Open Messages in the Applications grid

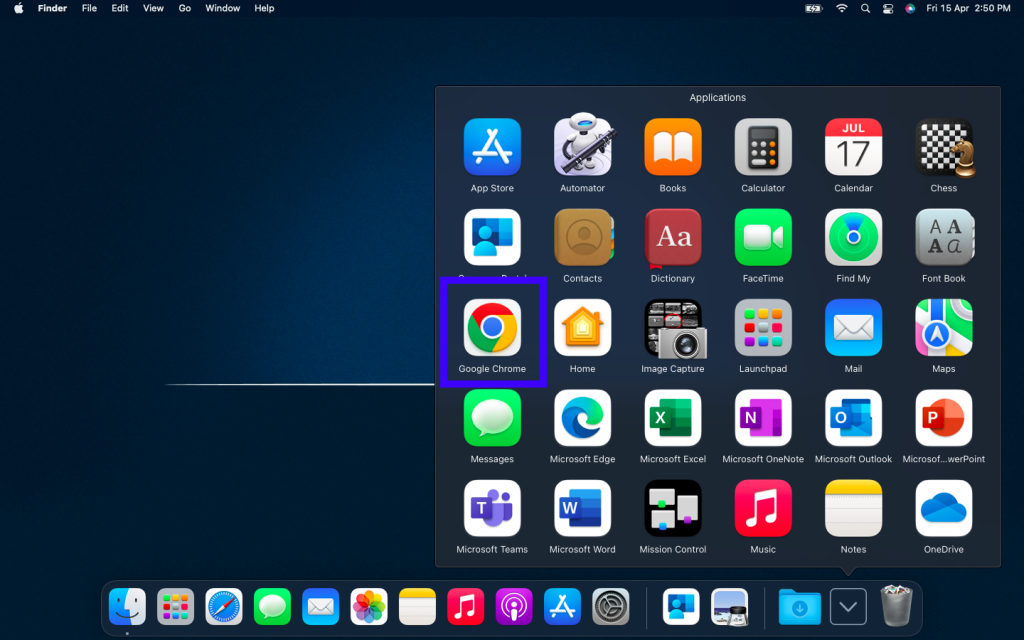coord(492,418)
